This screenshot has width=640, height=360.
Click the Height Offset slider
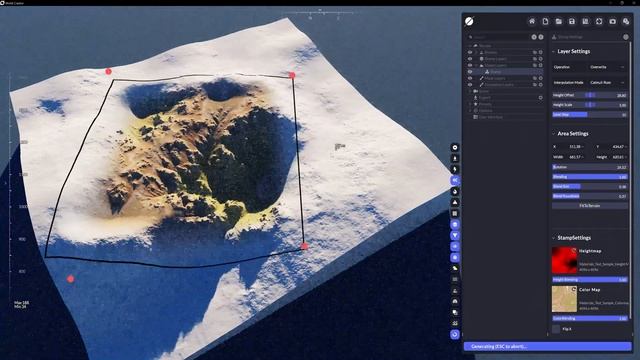click(x=590, y=95)
